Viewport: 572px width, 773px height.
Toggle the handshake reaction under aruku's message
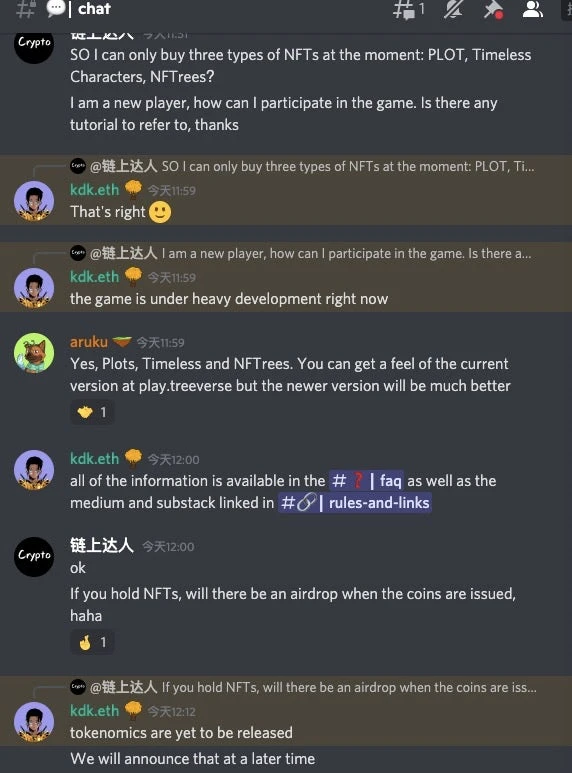pyautogui.click(x=92, y=412)
